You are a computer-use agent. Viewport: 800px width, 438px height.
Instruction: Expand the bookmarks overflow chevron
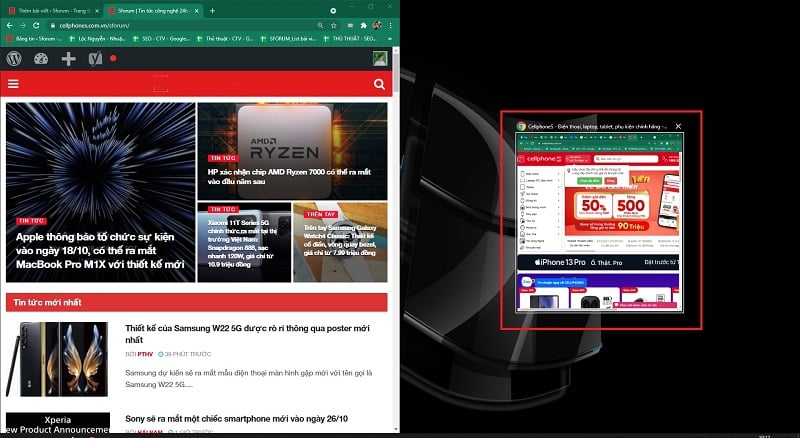pos(389,39)
